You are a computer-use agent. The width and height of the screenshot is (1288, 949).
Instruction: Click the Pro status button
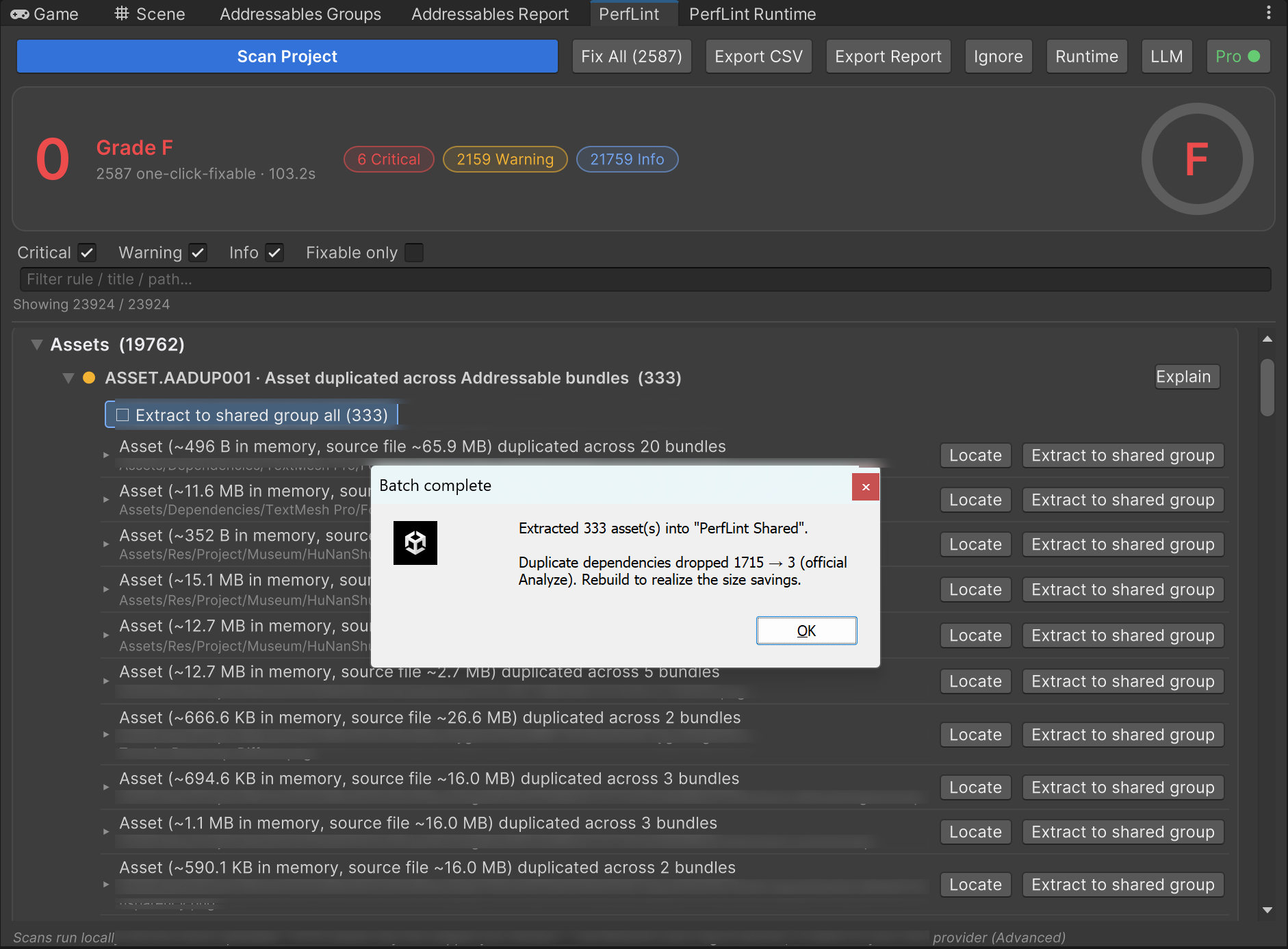click(1238, 56)
